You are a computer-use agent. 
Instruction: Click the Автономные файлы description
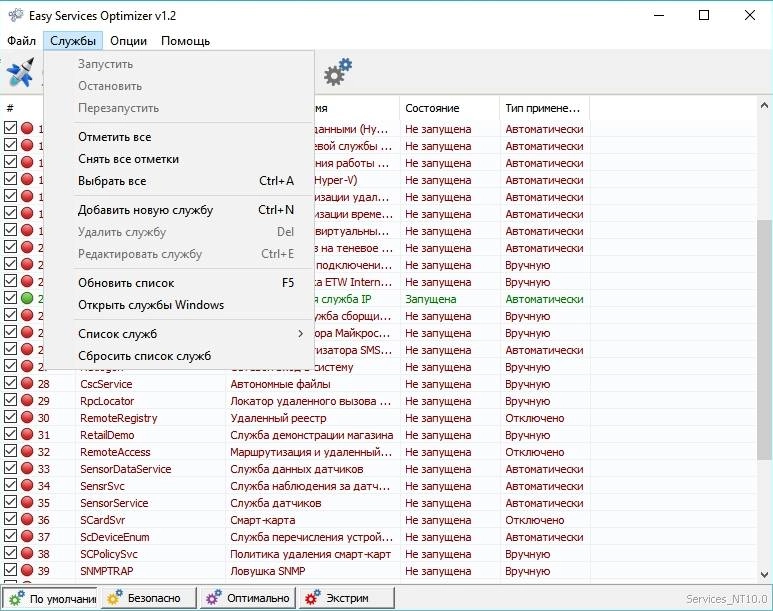280,384
